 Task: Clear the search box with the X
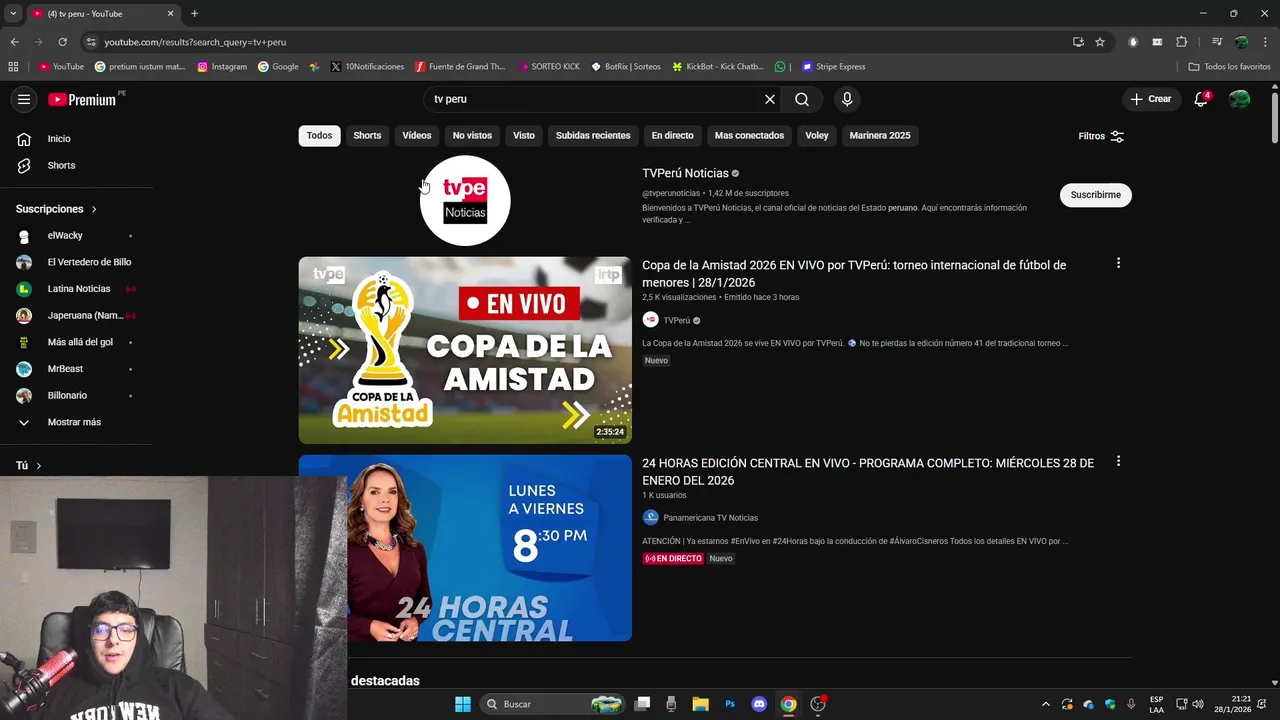tap(770, 99)
